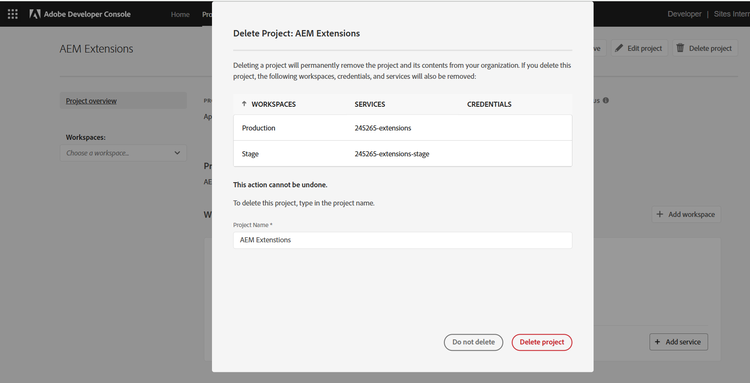Cancel with Do not delete button
This screenshot has height=383, width=750.
[x=473, y=342]
